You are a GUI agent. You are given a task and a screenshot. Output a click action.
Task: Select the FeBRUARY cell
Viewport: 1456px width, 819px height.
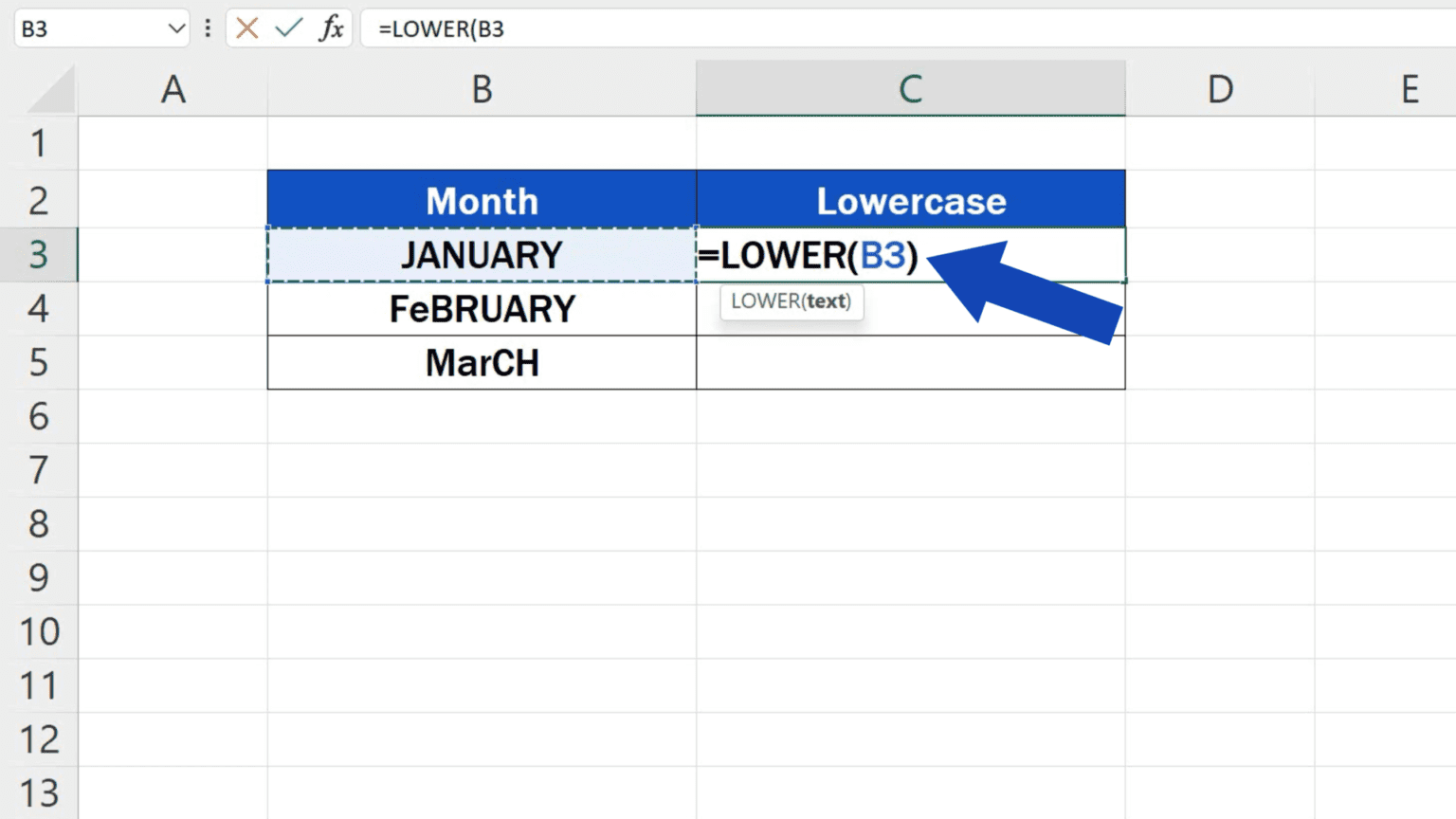tap(482, 309)
